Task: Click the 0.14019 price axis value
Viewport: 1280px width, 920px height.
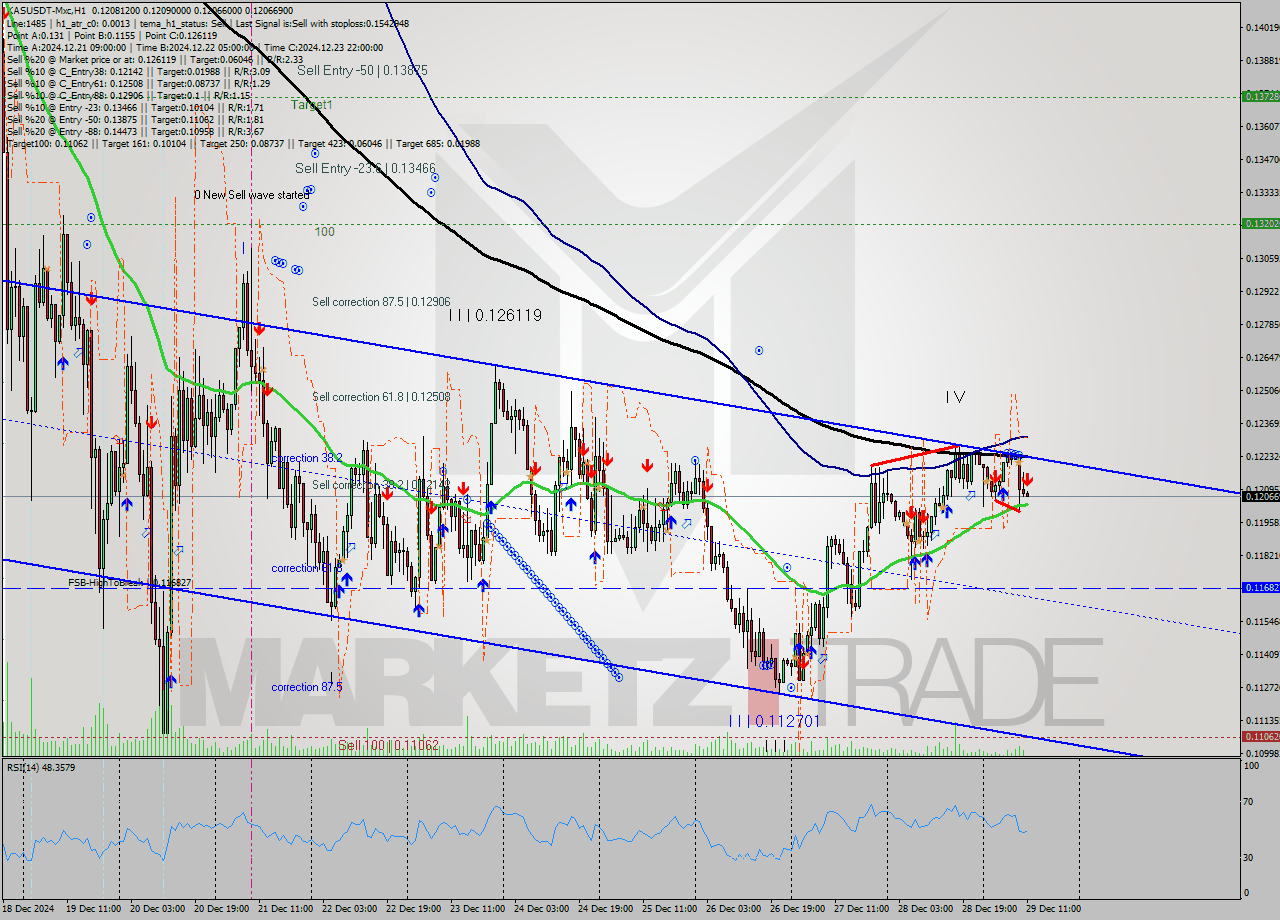Action: click(1262, 27)
